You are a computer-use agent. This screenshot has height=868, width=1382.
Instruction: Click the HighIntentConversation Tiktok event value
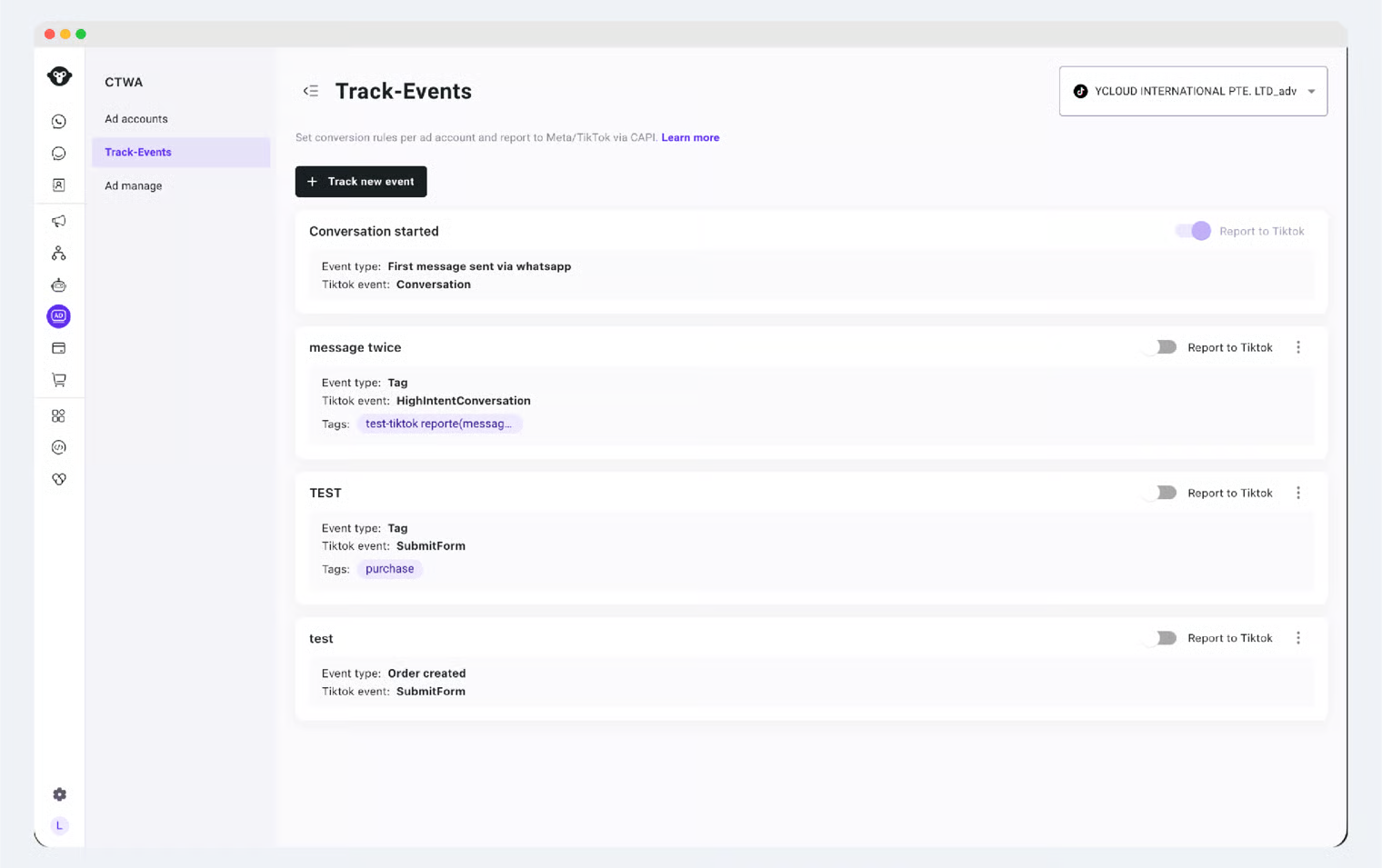(464, 401)
